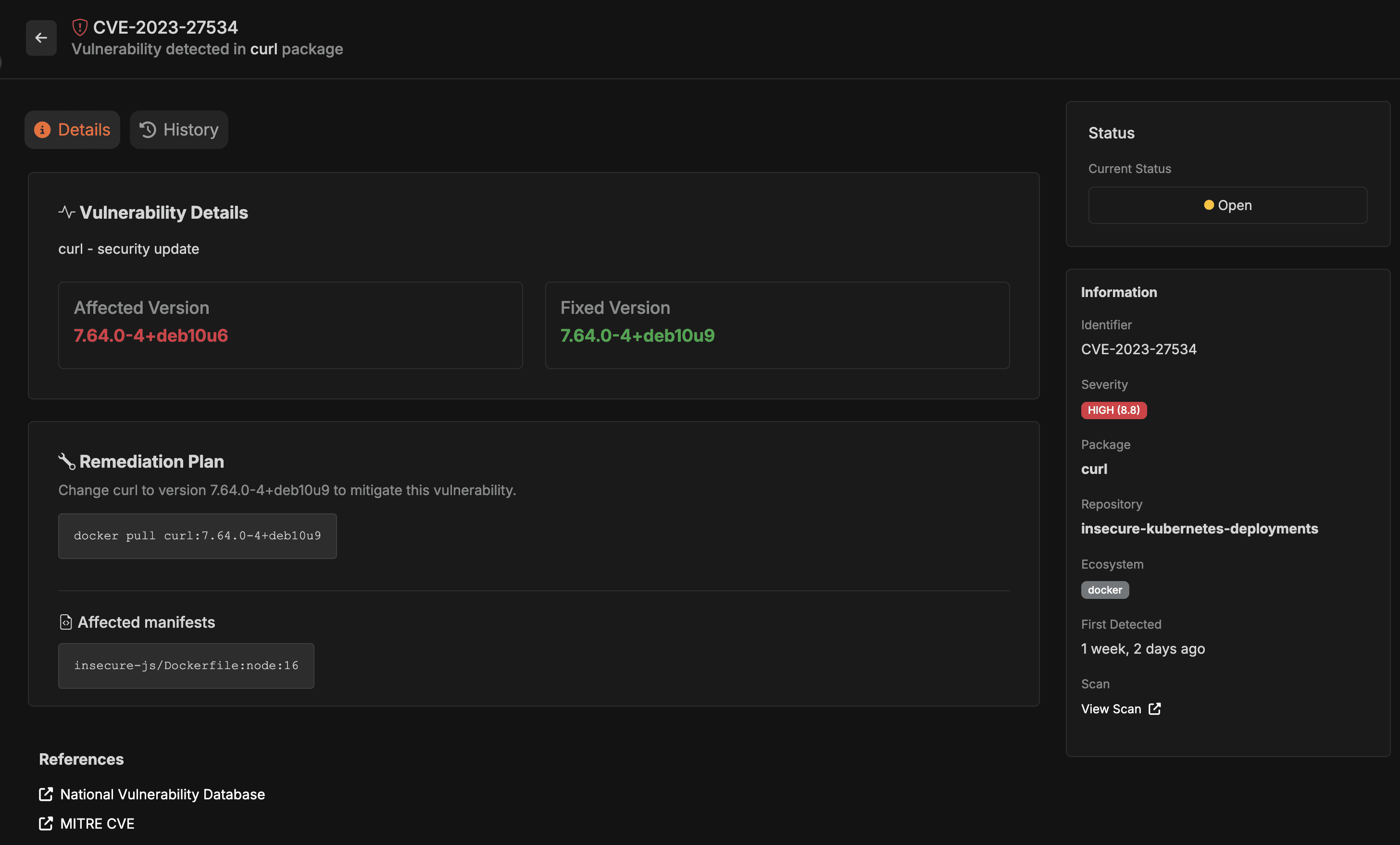Click the pulse icon beside Vulnerability Details
Image resolution: width=1400 pixels, height=845 pixels.
[66, 212]
